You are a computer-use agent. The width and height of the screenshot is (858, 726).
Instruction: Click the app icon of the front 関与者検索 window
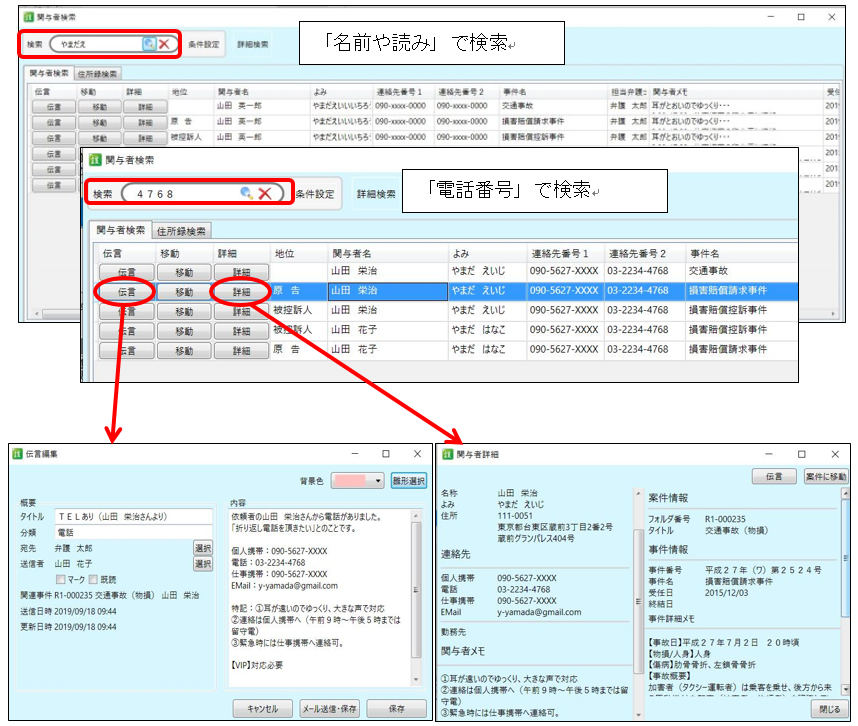(x=95, y=160)
